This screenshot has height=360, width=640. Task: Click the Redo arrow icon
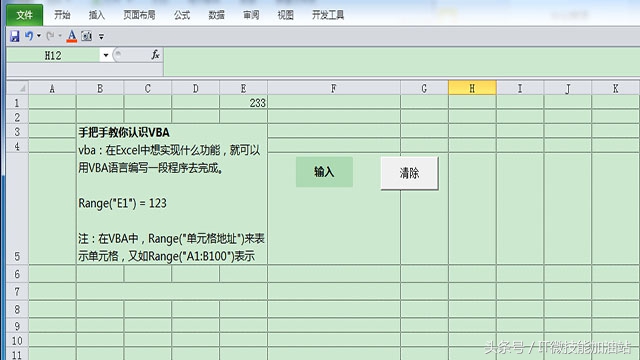coord(50,36)
